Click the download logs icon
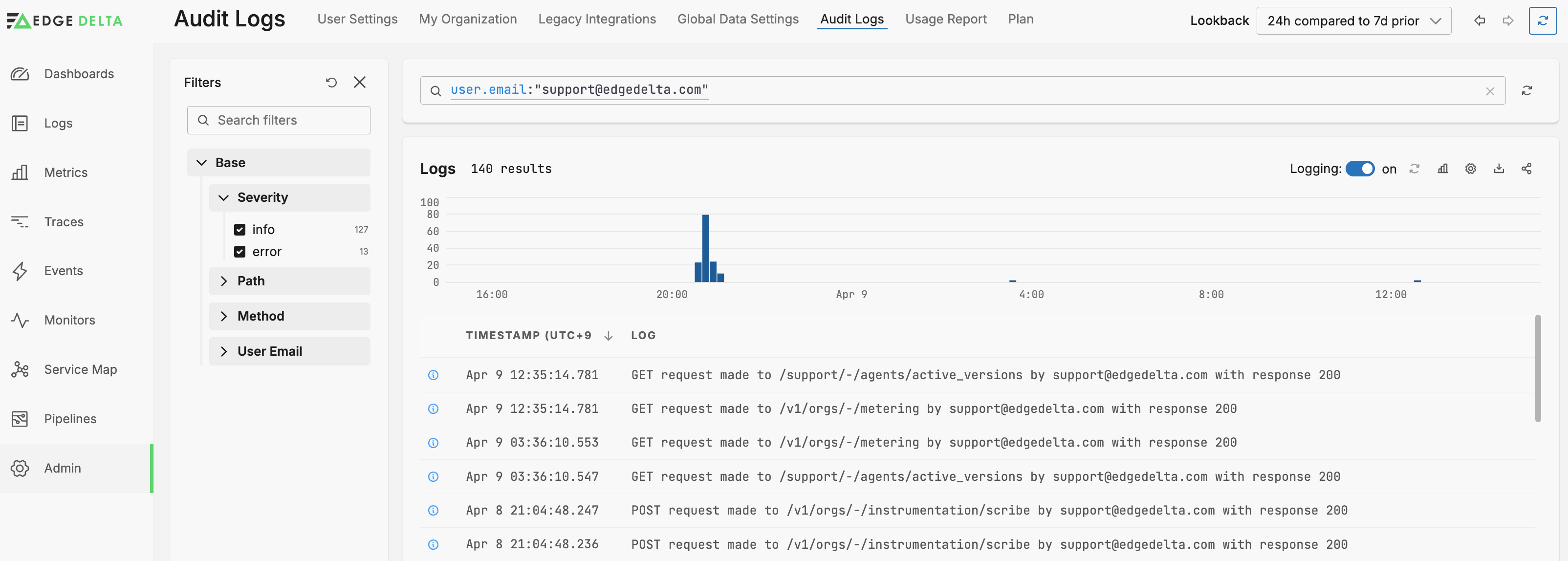Viewport: 1568px width, 561px height. coord(1499,169)
